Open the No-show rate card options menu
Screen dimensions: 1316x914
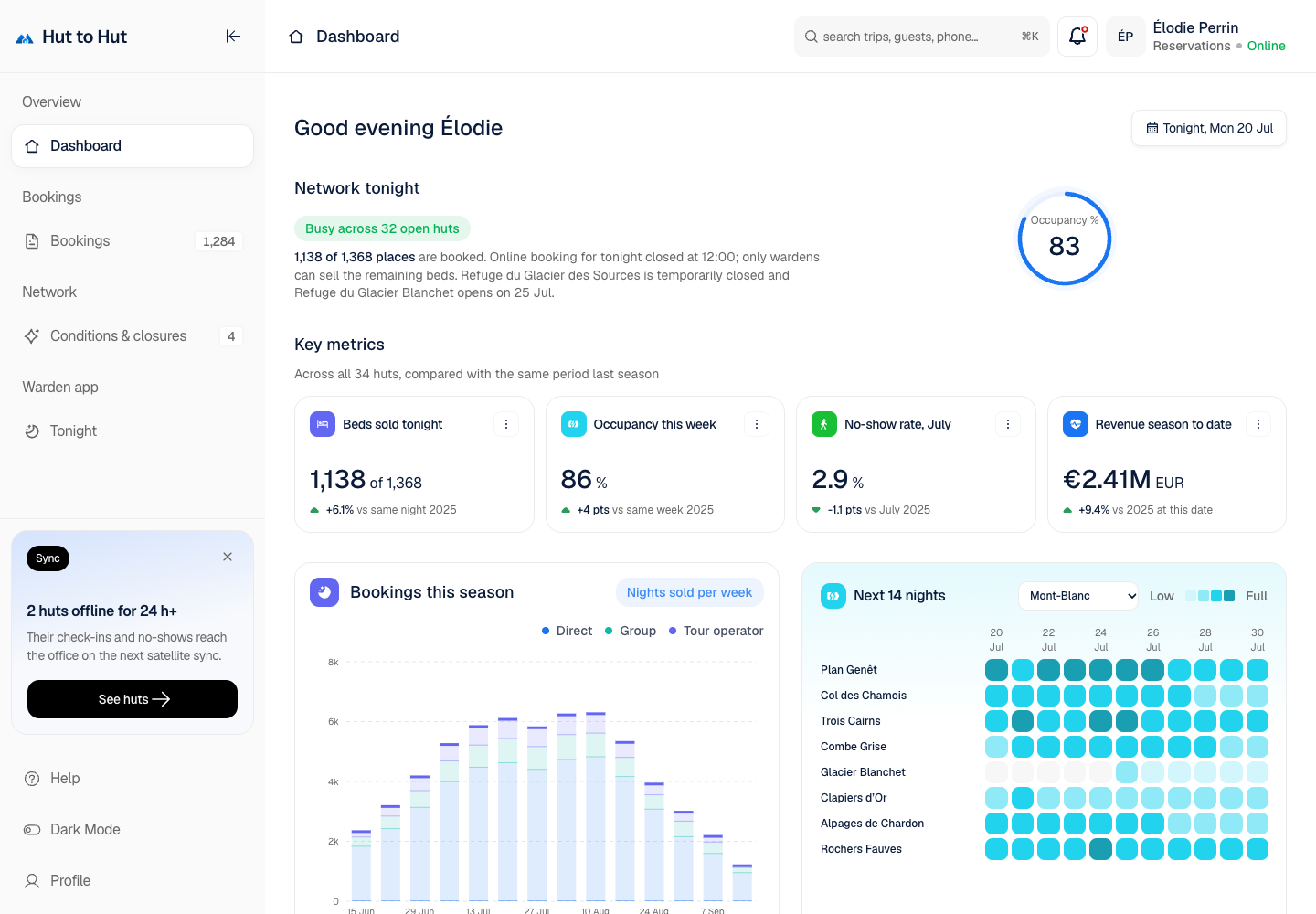[x=1008, y=424]
